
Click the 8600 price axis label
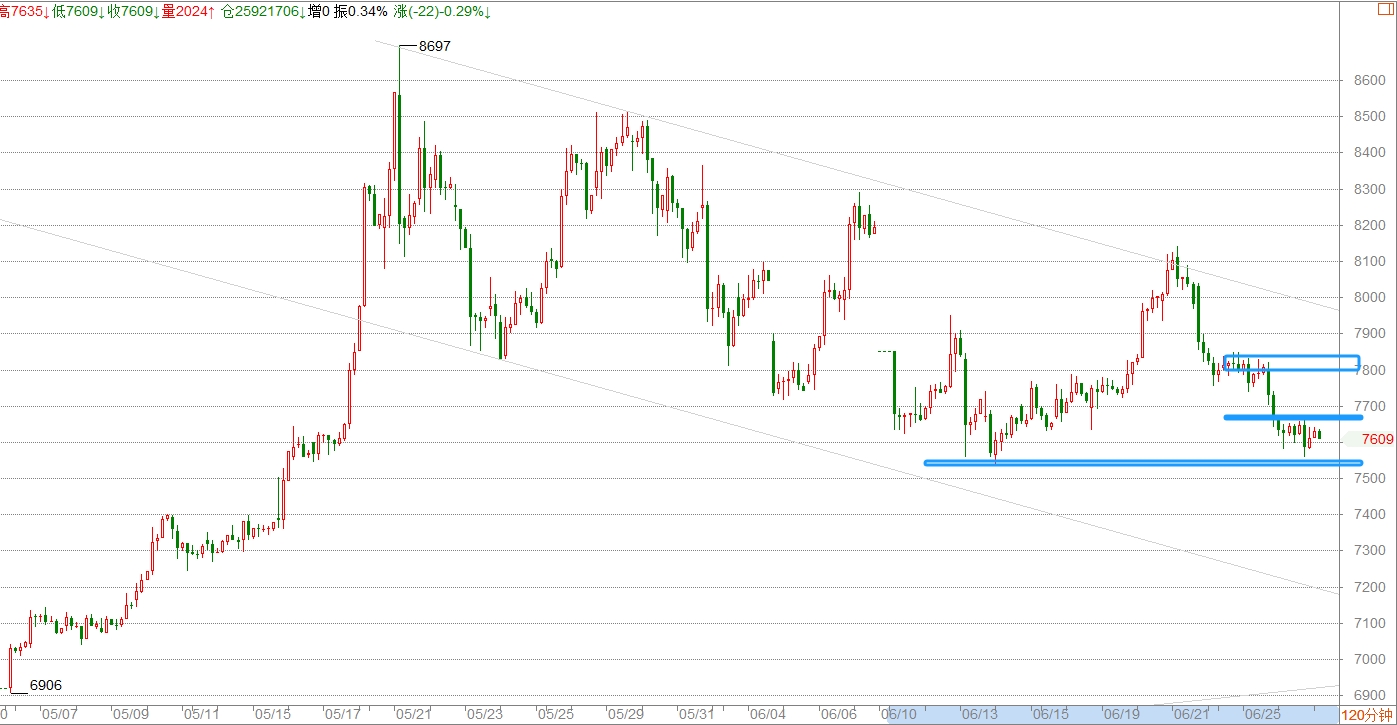[1370, 81]
